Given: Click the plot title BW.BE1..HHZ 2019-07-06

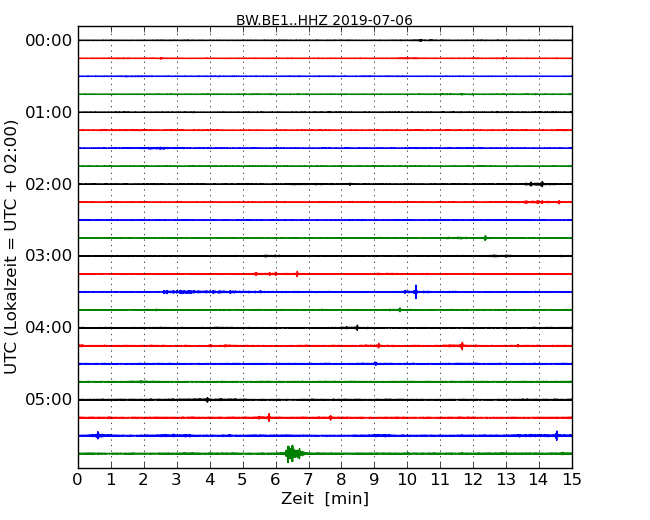Looking at the screenshot, I should click(324, 20).
